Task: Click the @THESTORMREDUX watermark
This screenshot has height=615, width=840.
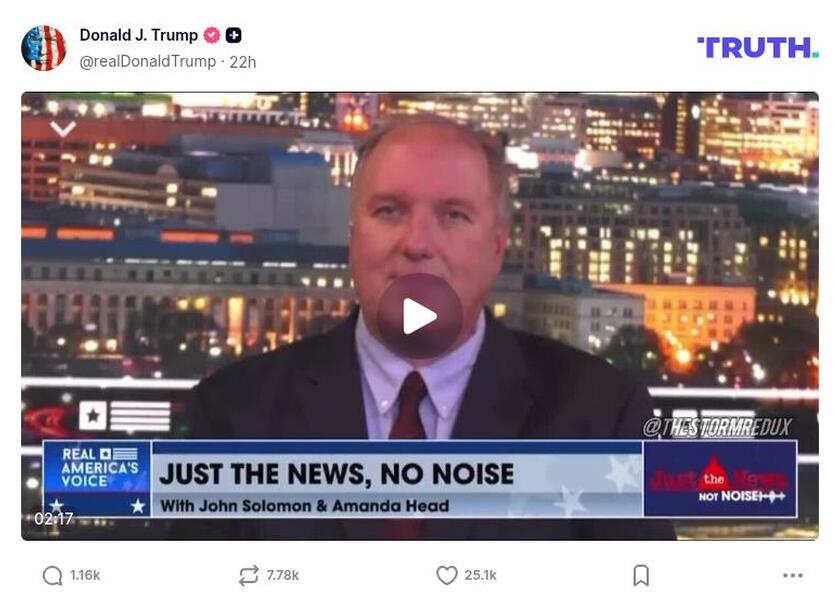Action: tap(717, 427)
